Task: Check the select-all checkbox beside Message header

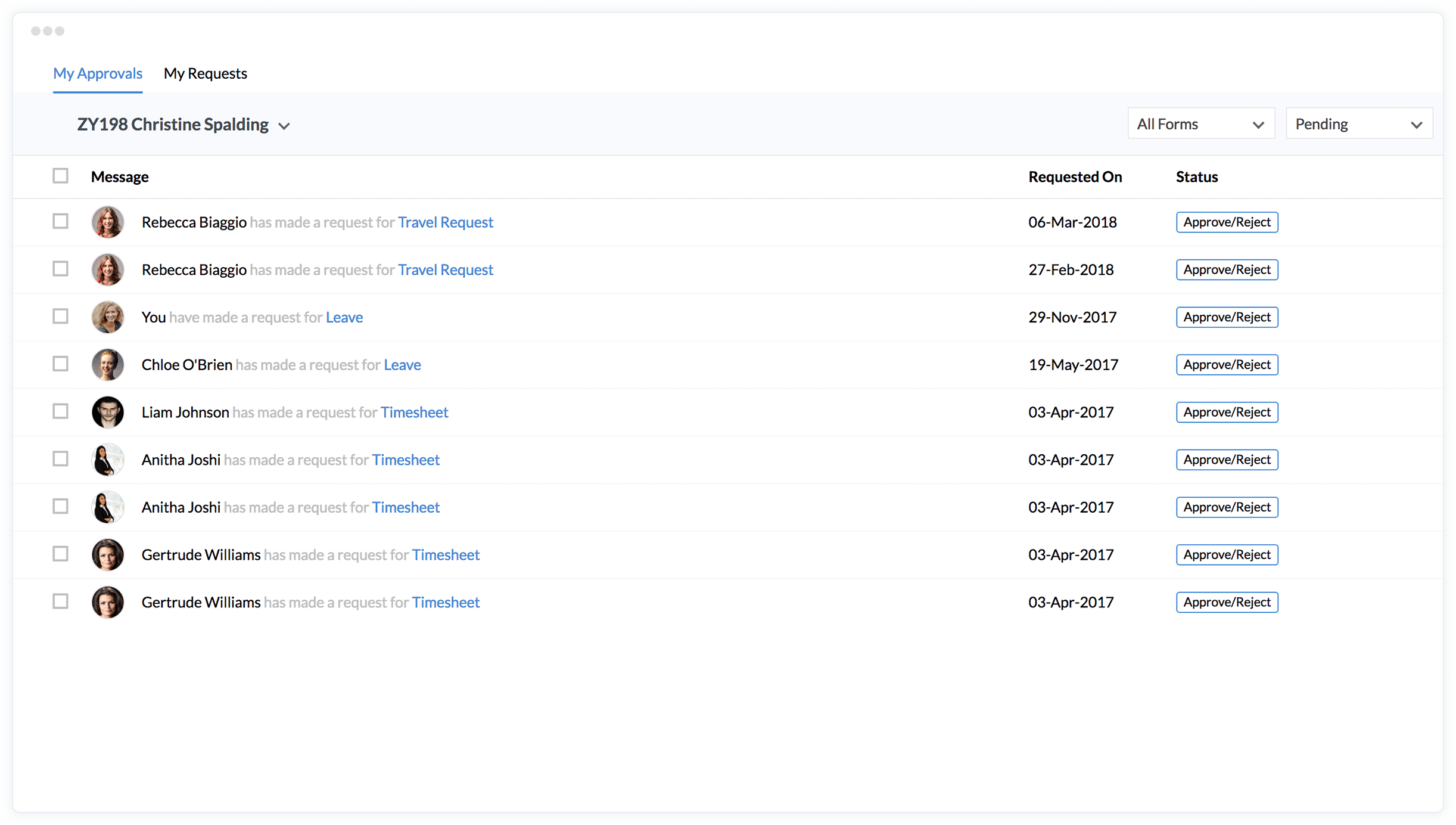Action: pos(60,176)
